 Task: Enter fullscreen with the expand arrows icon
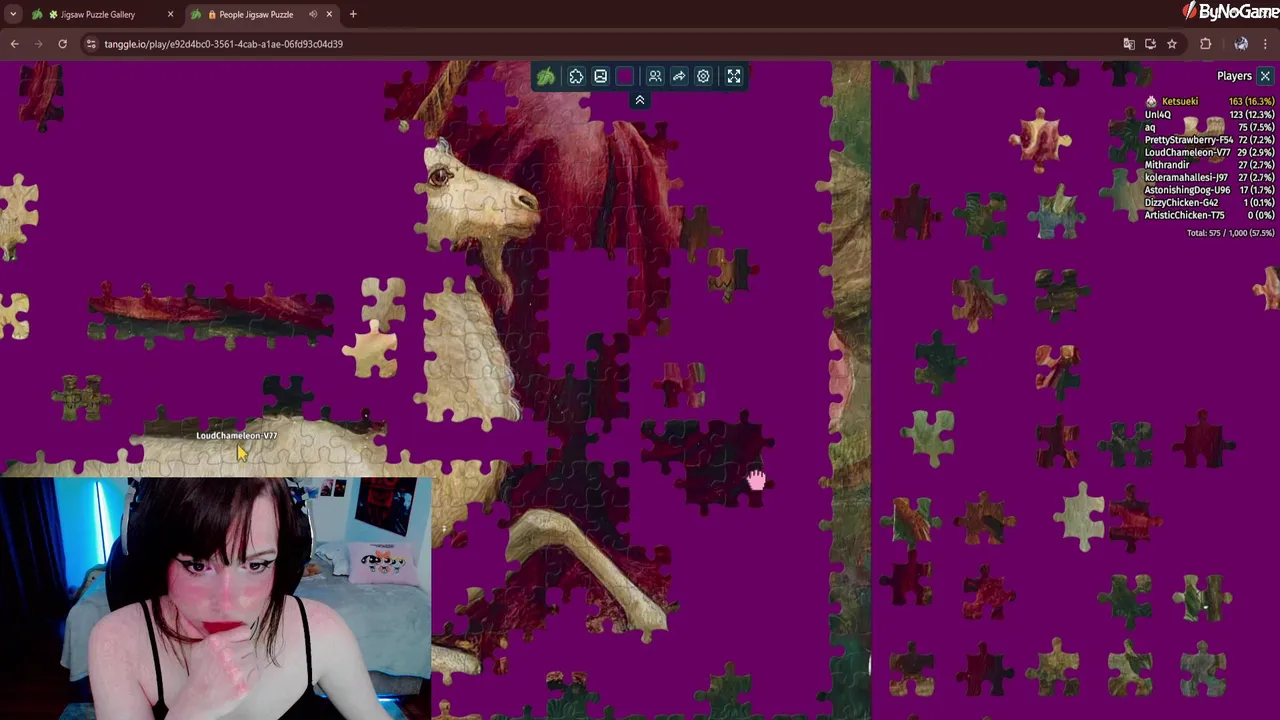[x=734, y=77]
